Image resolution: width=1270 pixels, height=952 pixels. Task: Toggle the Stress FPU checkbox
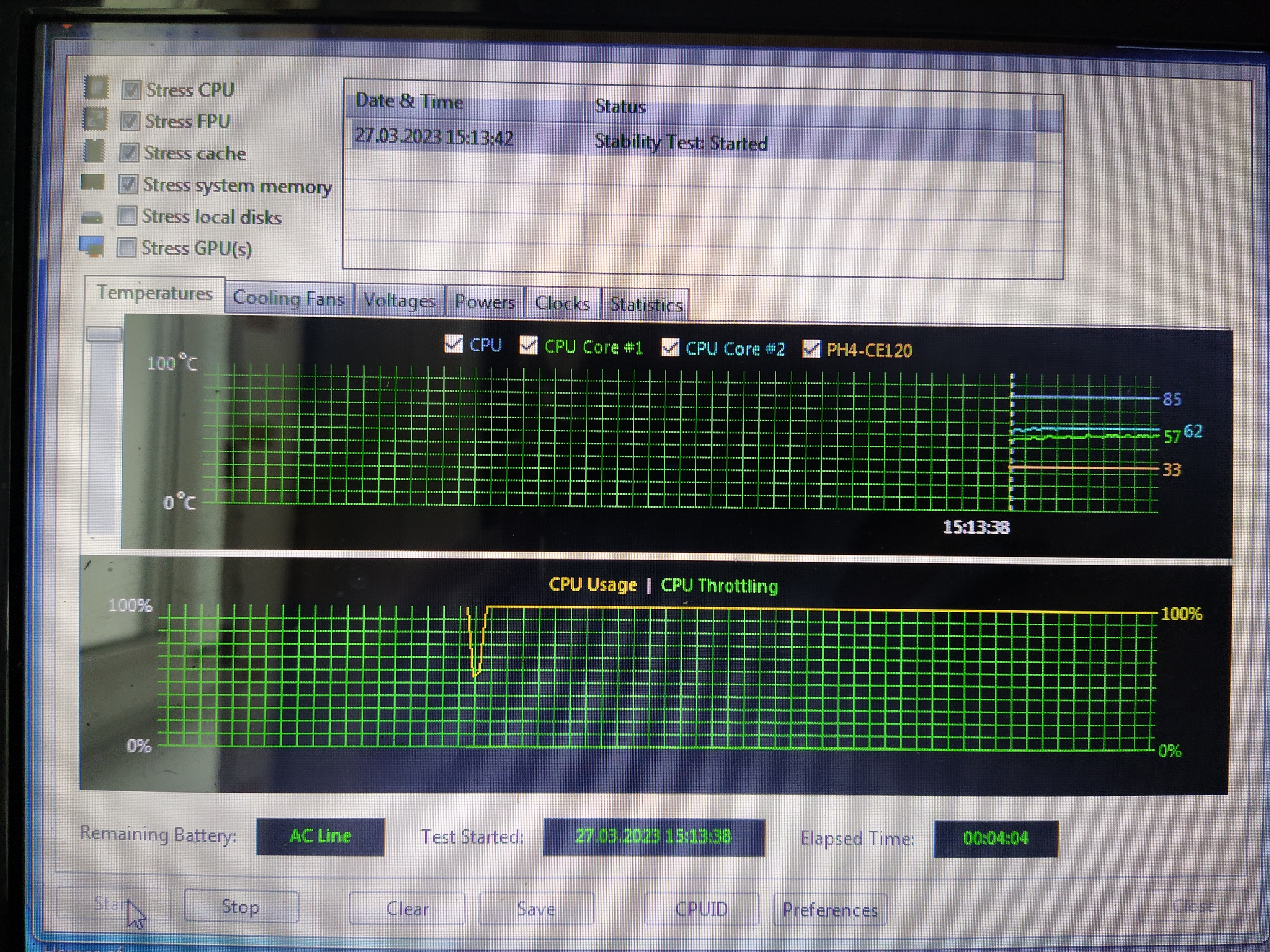[x=130, y=121]
